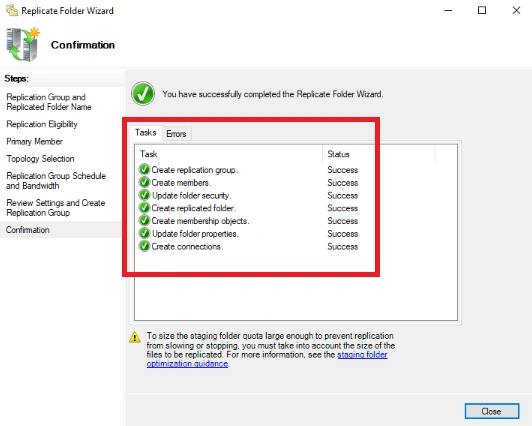
Task: Select the 'Create membership objects.' task row
Action: click(248, 221)
